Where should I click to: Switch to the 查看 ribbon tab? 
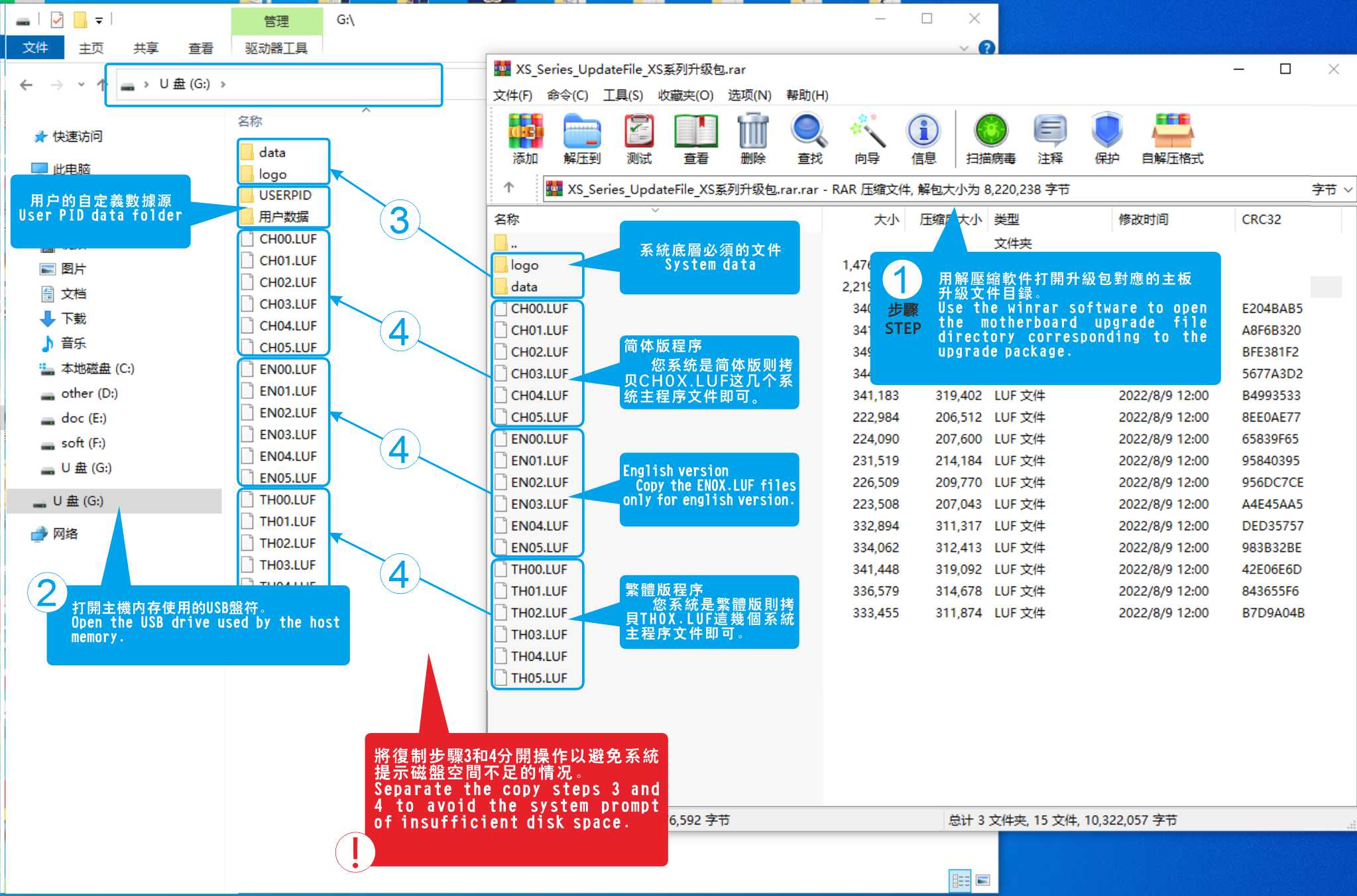[x=200, y=48]
